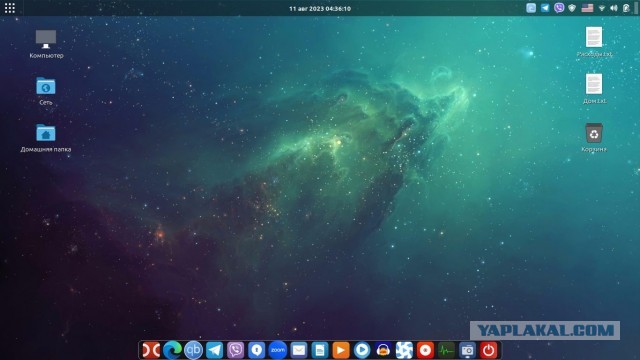Open the Wi-Fi network indicator
The width and height of the screenshot is (640, 360).
[602, 8]
